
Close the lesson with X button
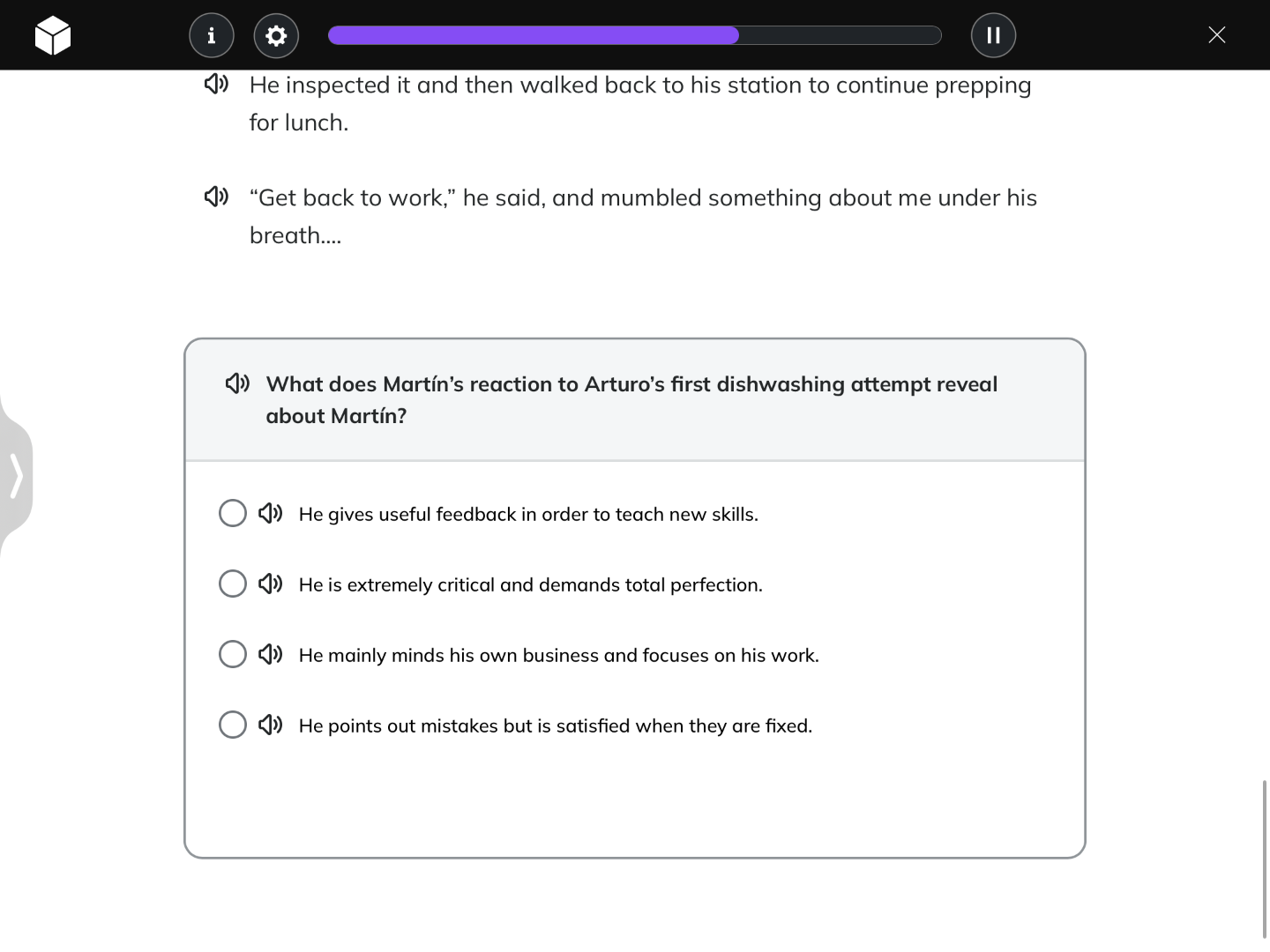[x=1217, y=35]
